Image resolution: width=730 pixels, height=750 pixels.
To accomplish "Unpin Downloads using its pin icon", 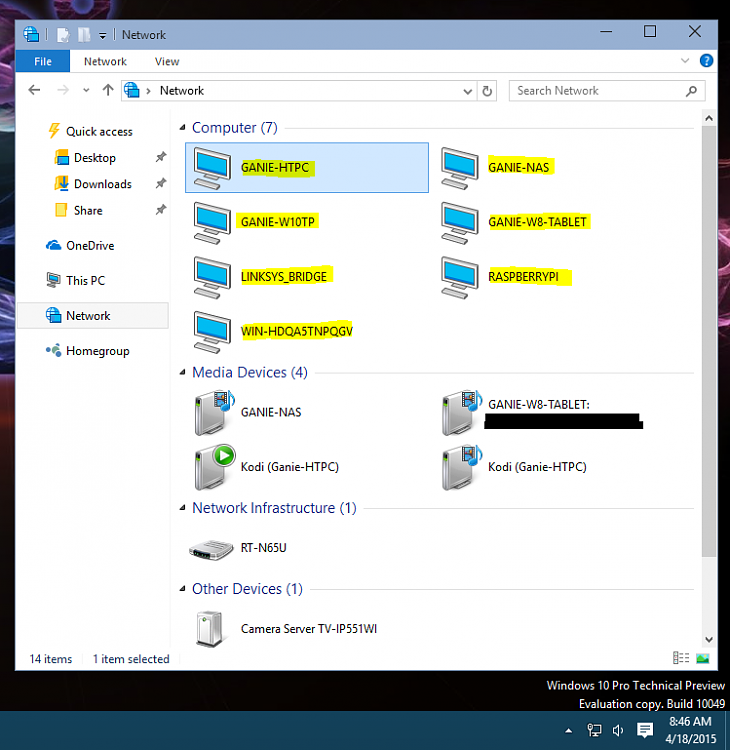I will click(x=161, y=184).
